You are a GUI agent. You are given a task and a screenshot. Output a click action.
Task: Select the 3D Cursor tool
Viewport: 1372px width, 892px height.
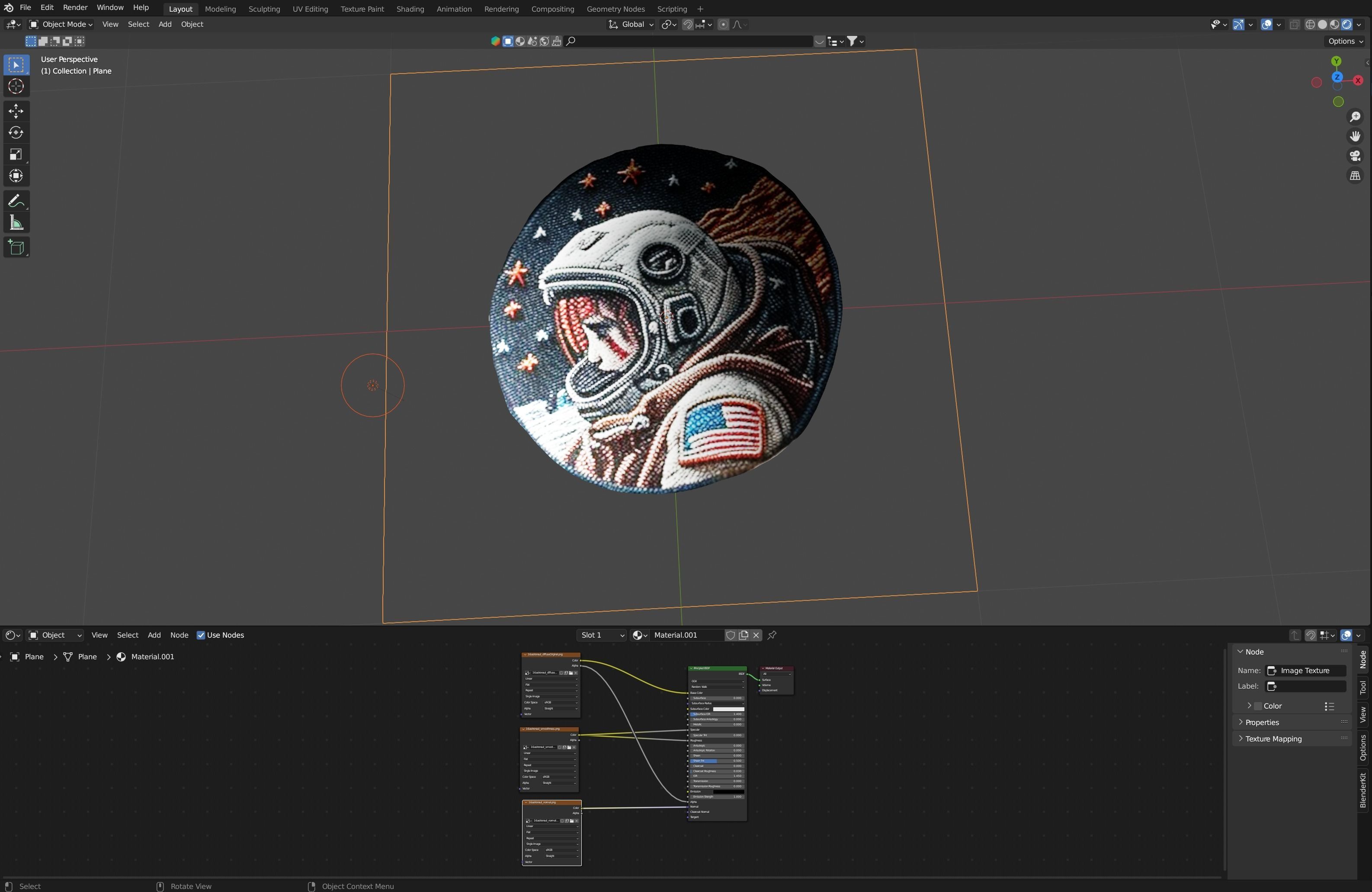tap(16, 87)
